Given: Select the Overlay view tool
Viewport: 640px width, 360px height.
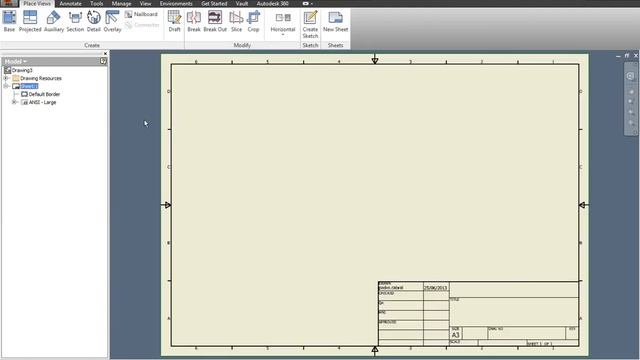Looking at the screenshot, I should [112, 22].
